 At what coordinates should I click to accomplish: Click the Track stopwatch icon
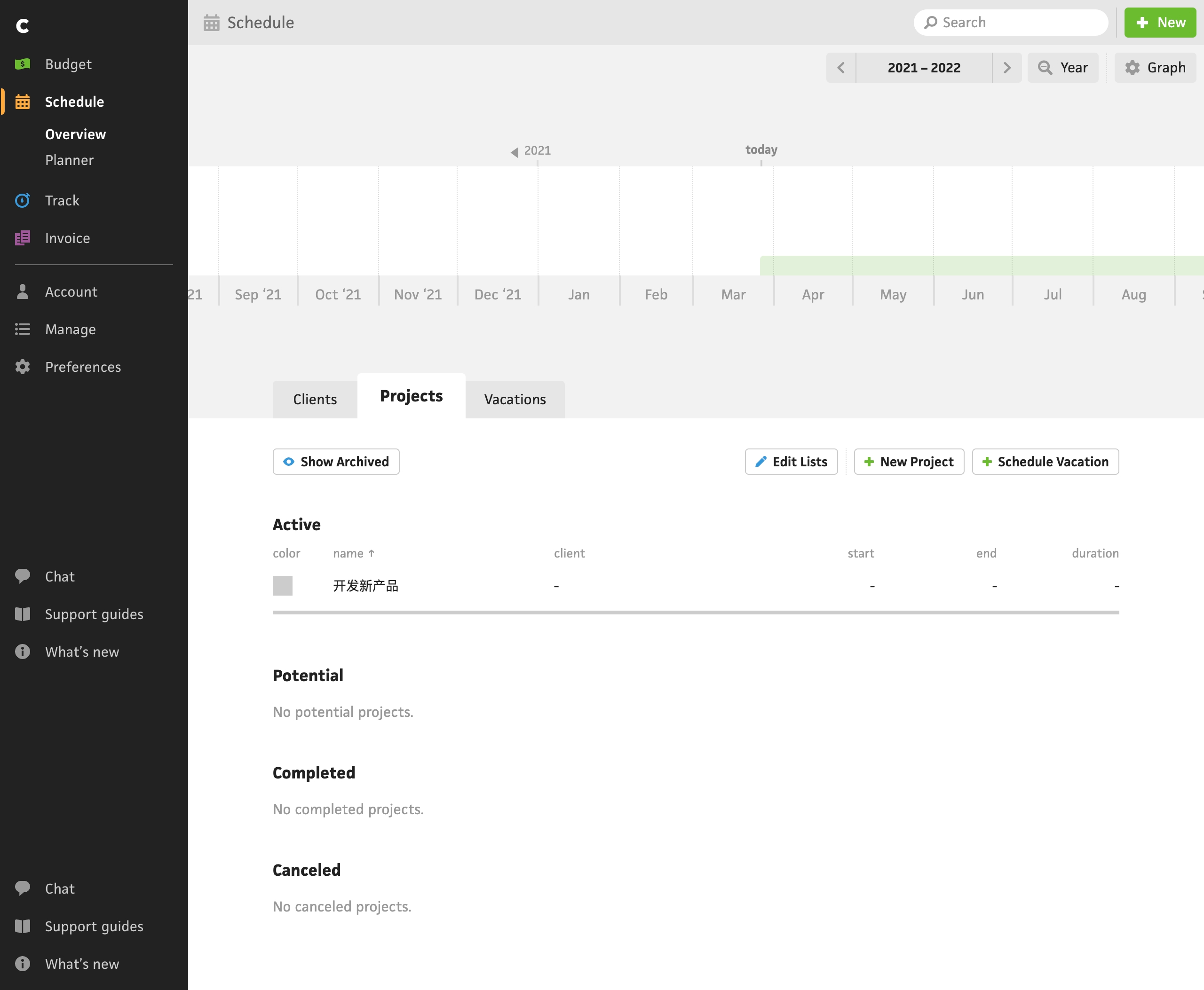point(22,200)
